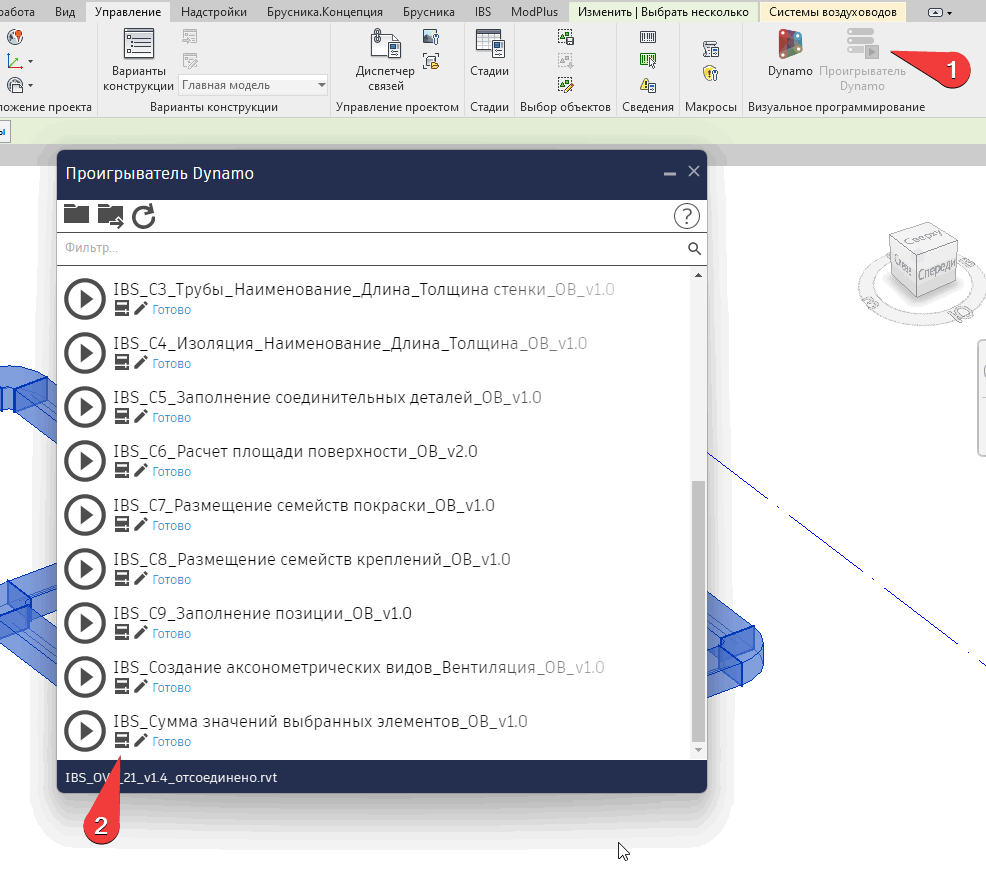The width and height of the screenshot is (986, 870).
Task: Click the Decal Types icon below Manage Images
Action: click(431, 61)
